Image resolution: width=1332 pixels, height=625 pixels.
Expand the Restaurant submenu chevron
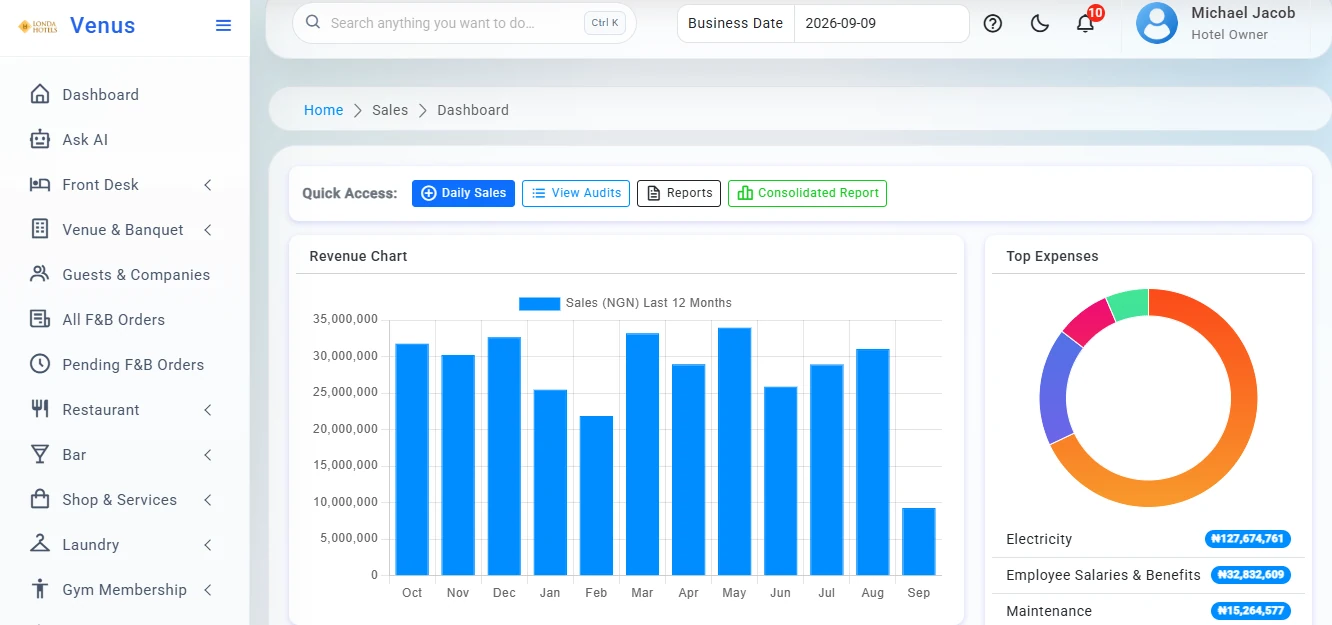(x=208, y=410)
